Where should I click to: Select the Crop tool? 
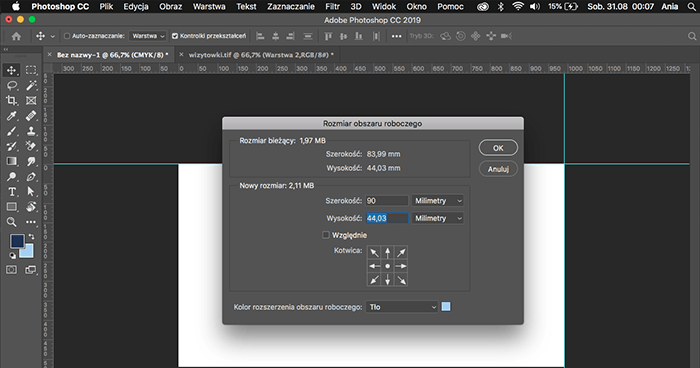(x=11, y=100)
